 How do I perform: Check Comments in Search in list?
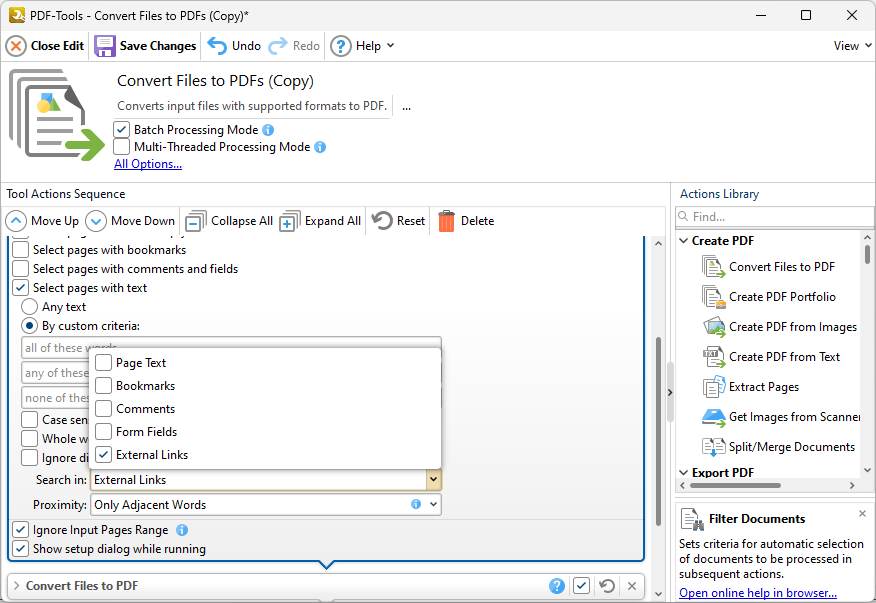coord(103,409)
